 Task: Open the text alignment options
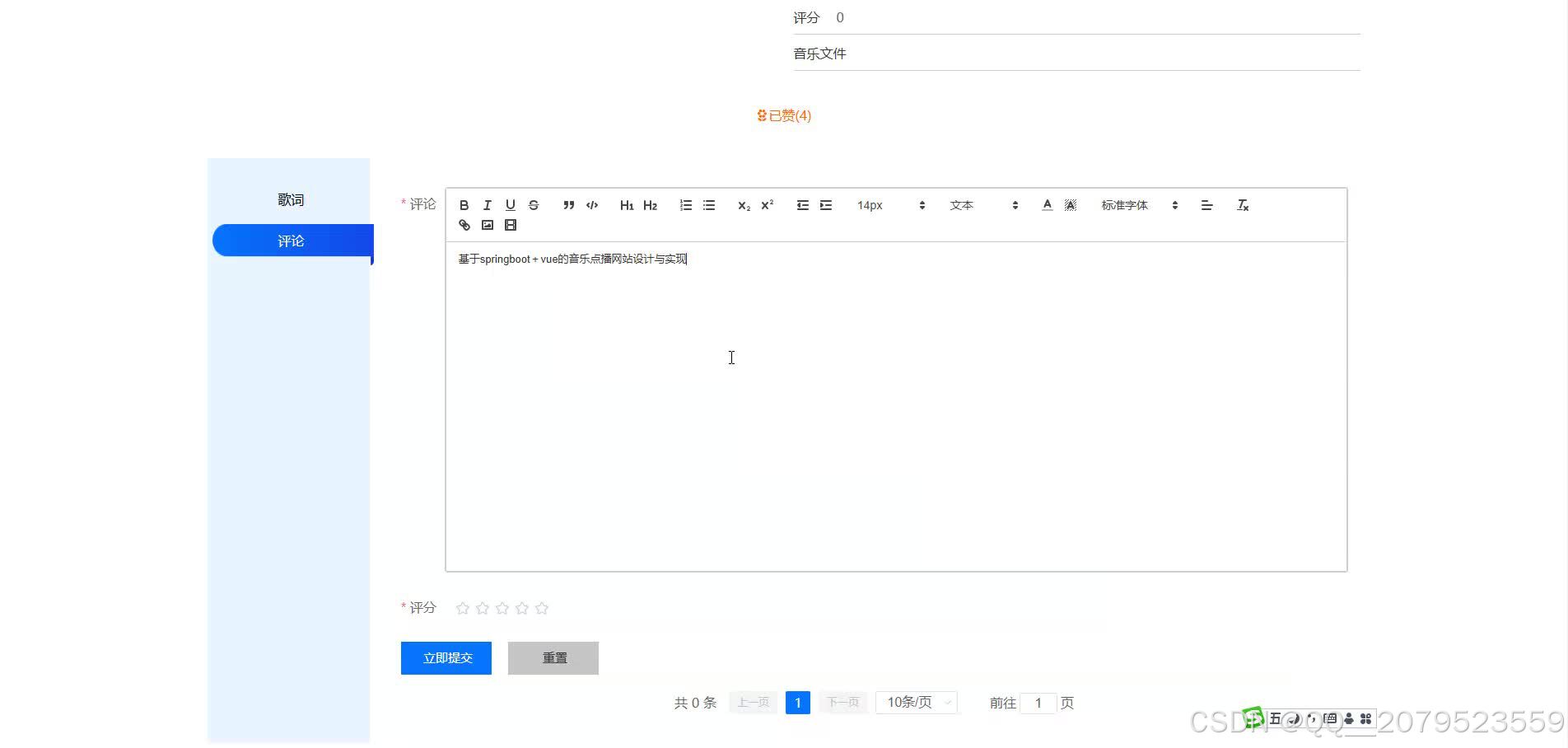[1206, 205]
